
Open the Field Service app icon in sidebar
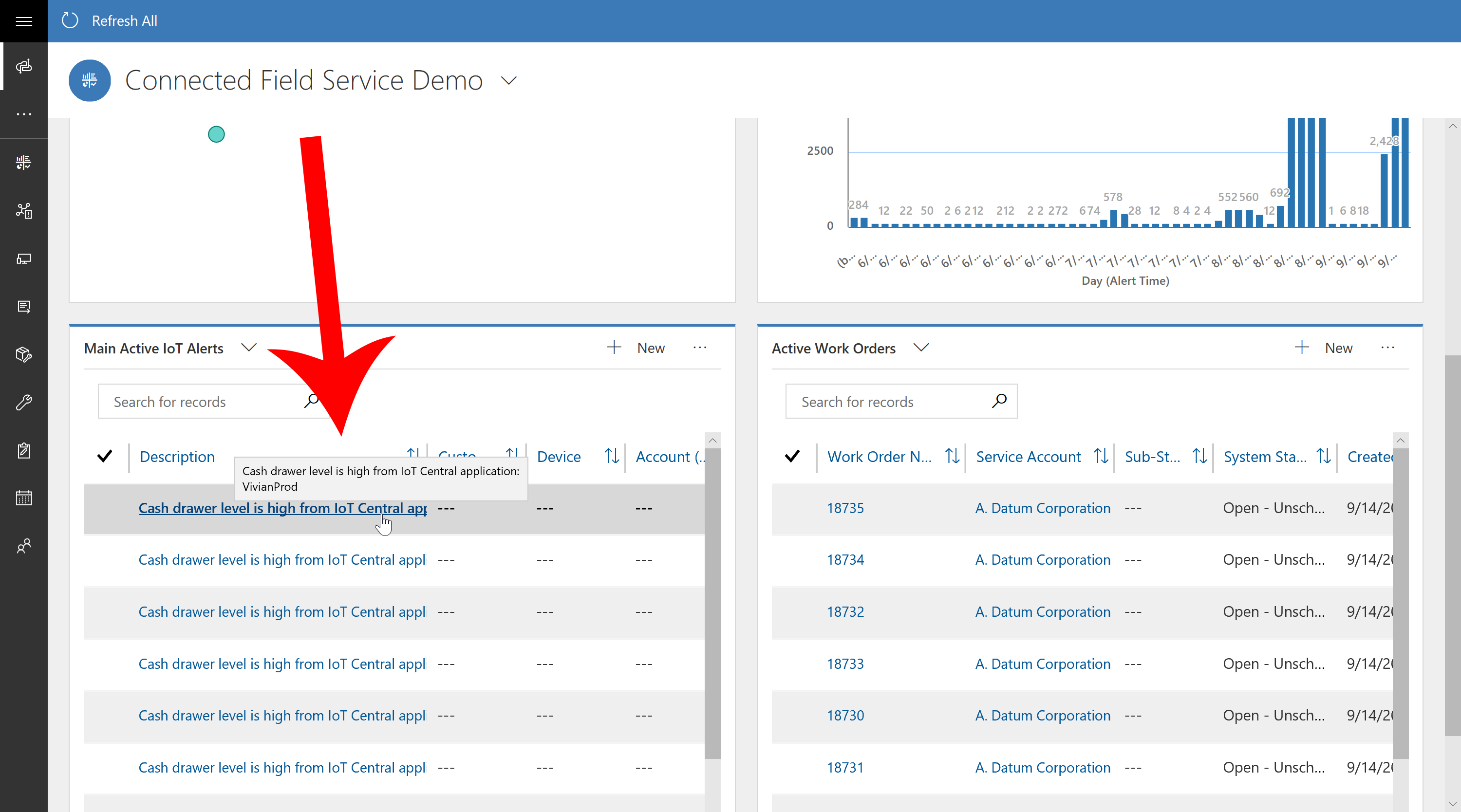coord(24,66)
